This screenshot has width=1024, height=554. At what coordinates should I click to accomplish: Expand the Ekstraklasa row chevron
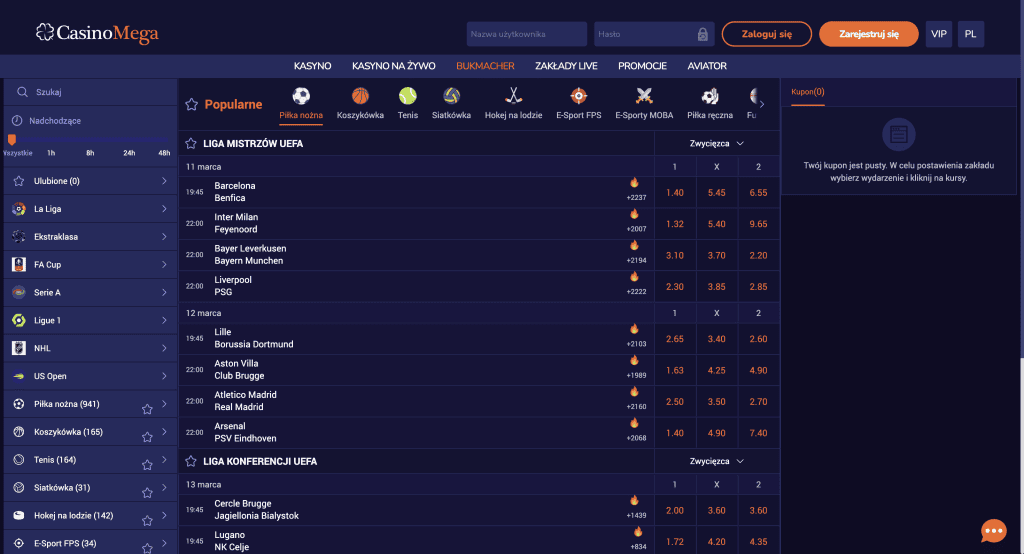point(165,236)
